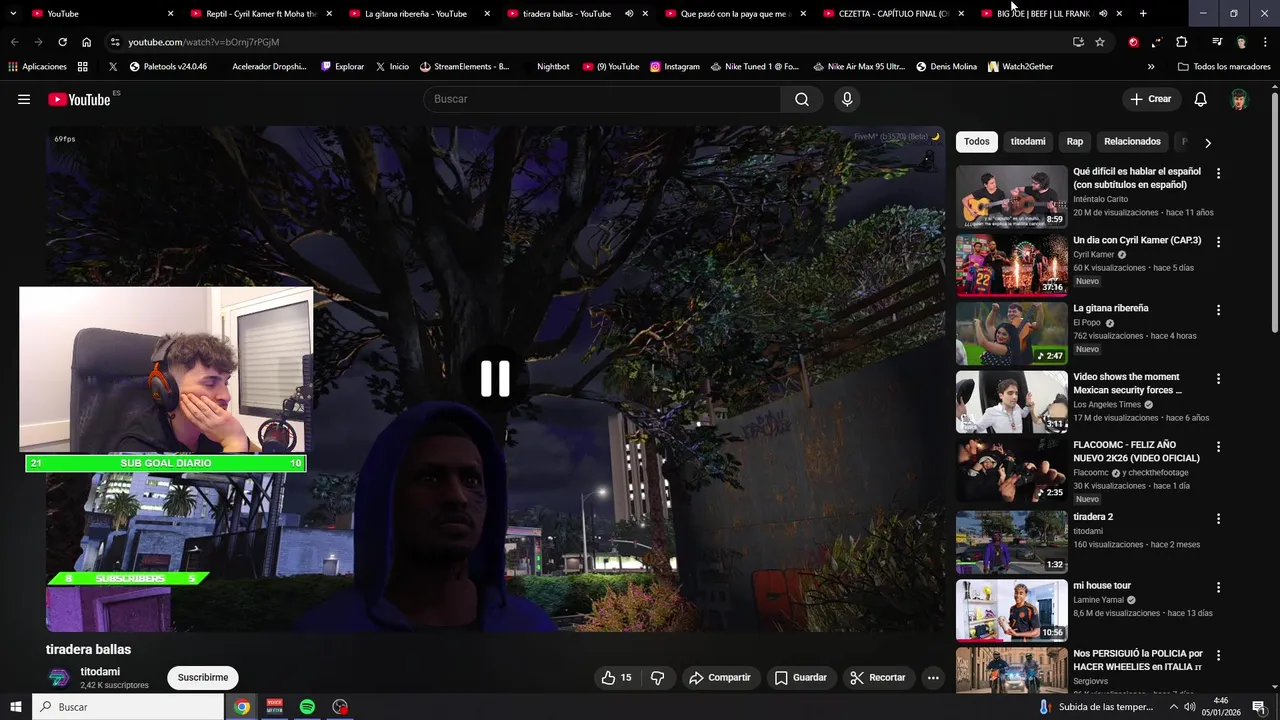This screenshot has height=720, width=1280.
Task: Like the video with thumbs up
Action: click(x=617, y=678)
